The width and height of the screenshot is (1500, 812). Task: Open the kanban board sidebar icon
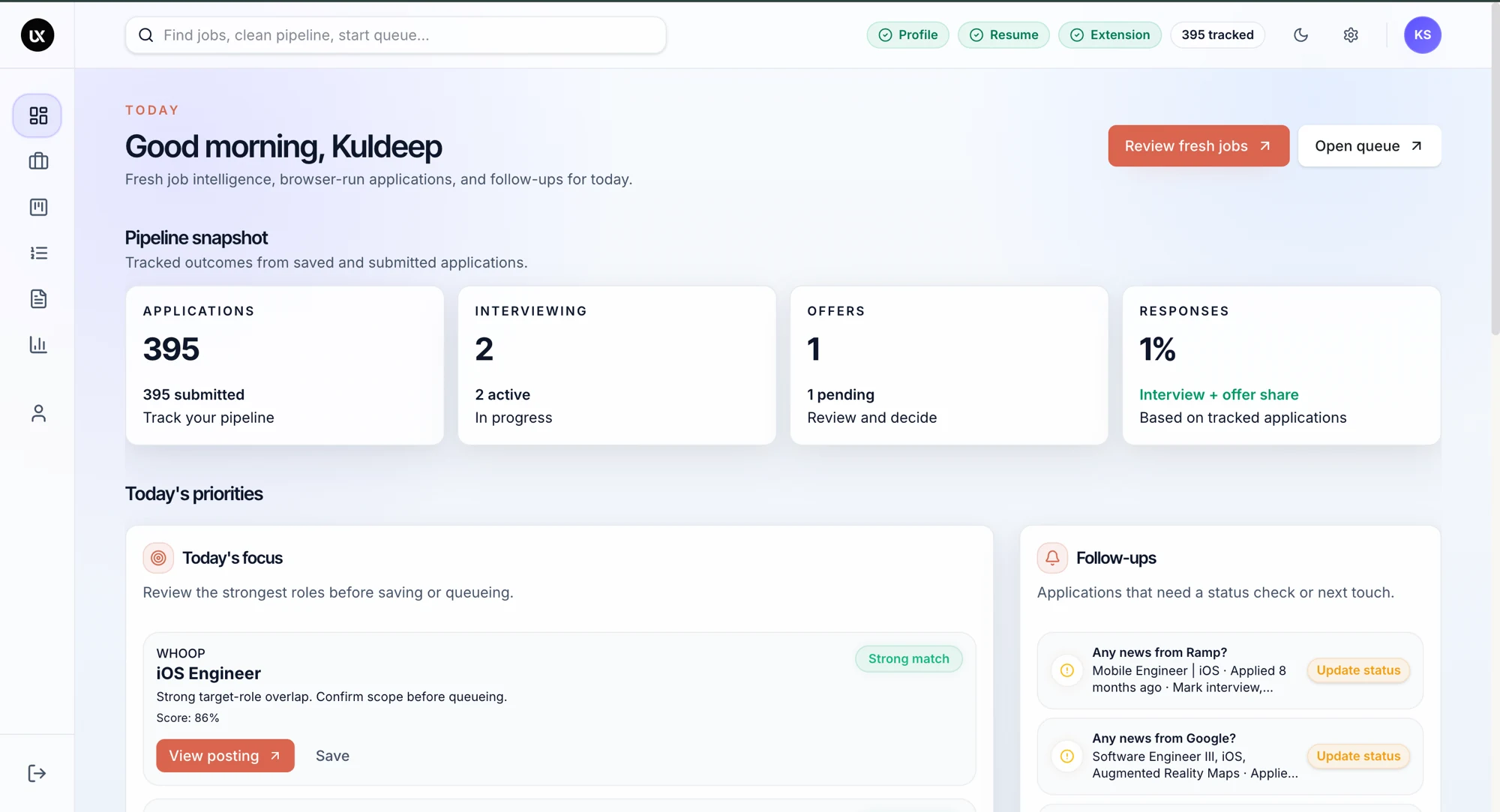click(38, 207)
